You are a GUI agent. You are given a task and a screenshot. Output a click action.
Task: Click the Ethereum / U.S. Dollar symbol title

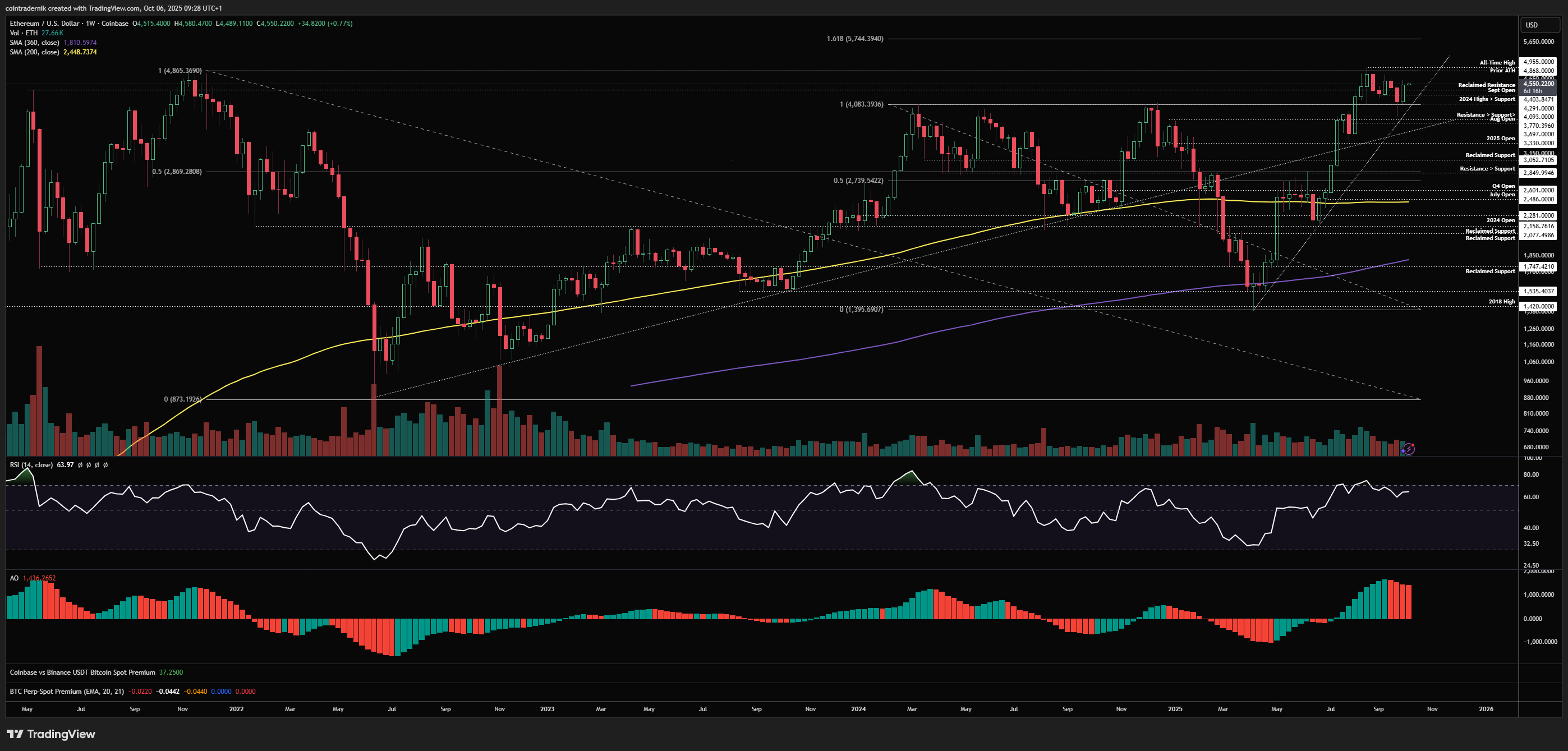pos(44,24)
